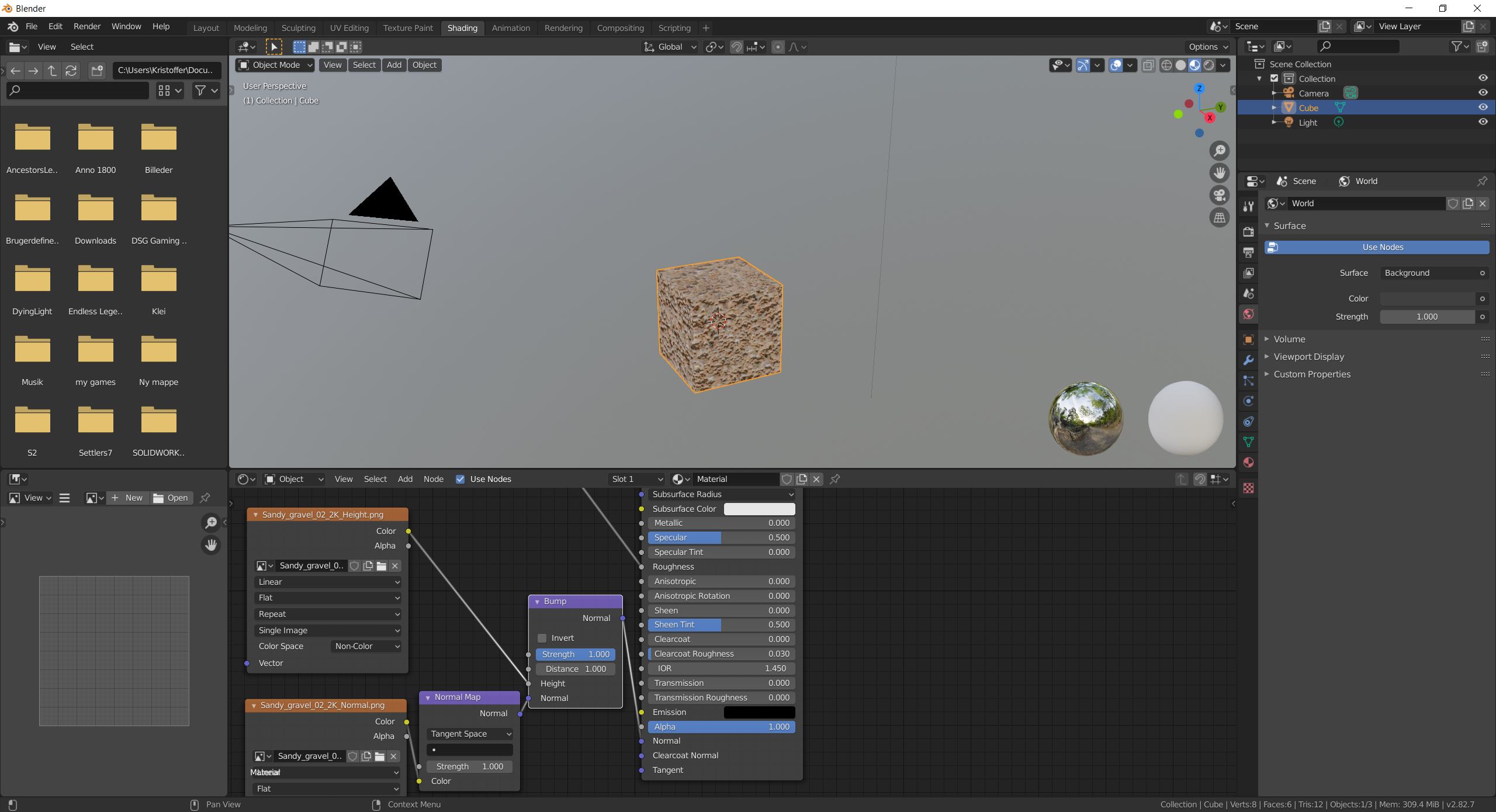This screenshot has height=812, width=1496.
Task: Open the World properties tab icon
Action: tap(1248, 314)
